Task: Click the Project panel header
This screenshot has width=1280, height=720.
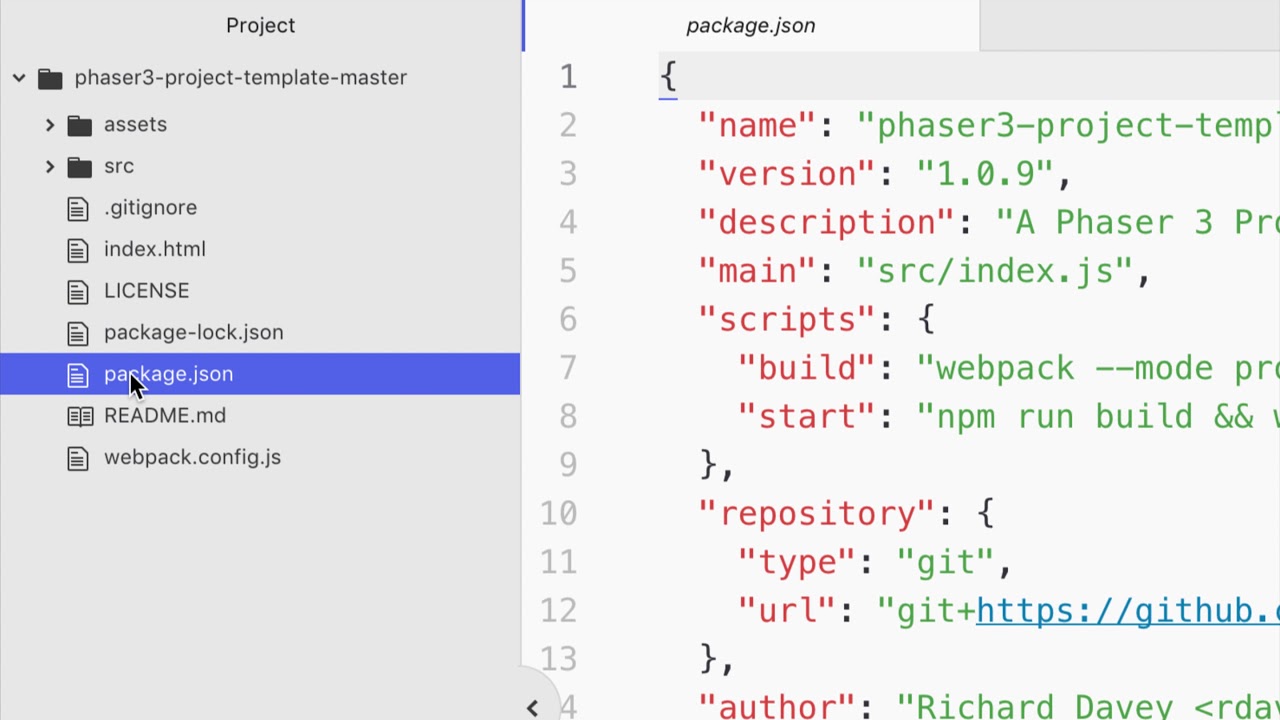Action: [260, 25]
